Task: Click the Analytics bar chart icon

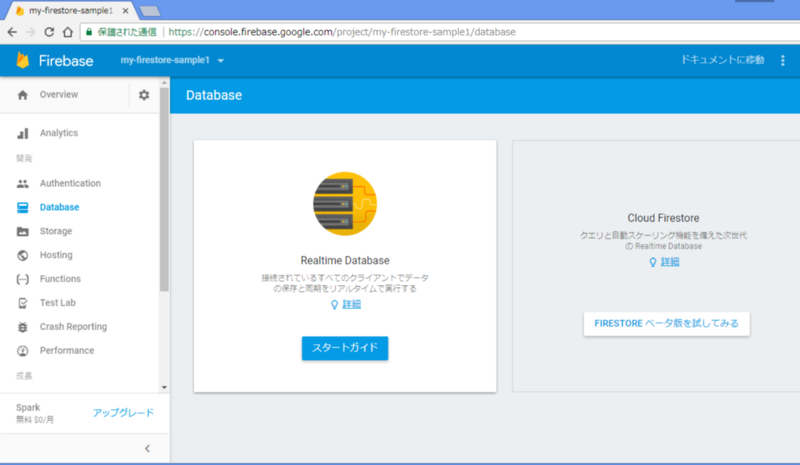Action: pos(22,133)
